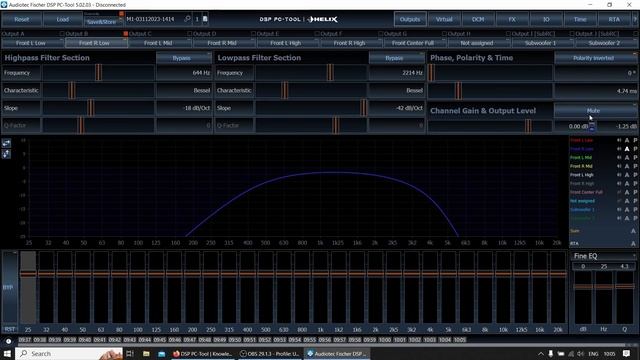
Task: Click the Channel Gain slider handle
Action: pos(528,126)
